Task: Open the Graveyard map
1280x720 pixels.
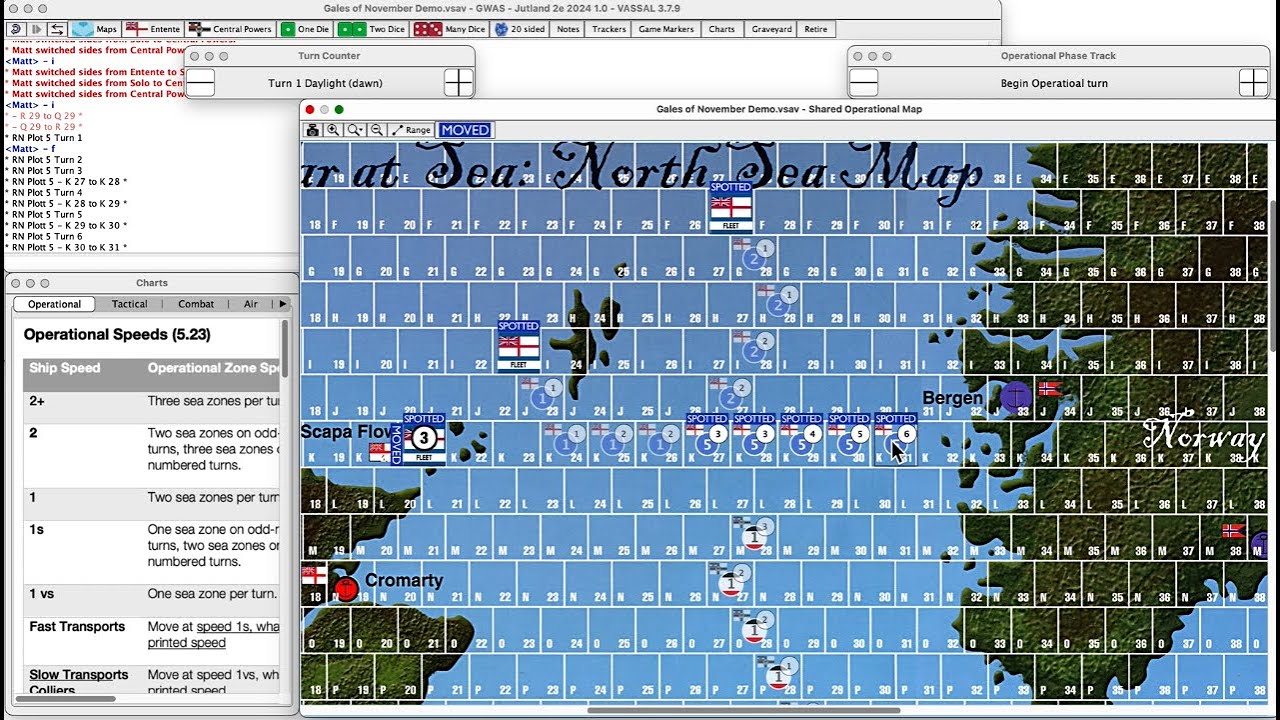Action: 771,29
